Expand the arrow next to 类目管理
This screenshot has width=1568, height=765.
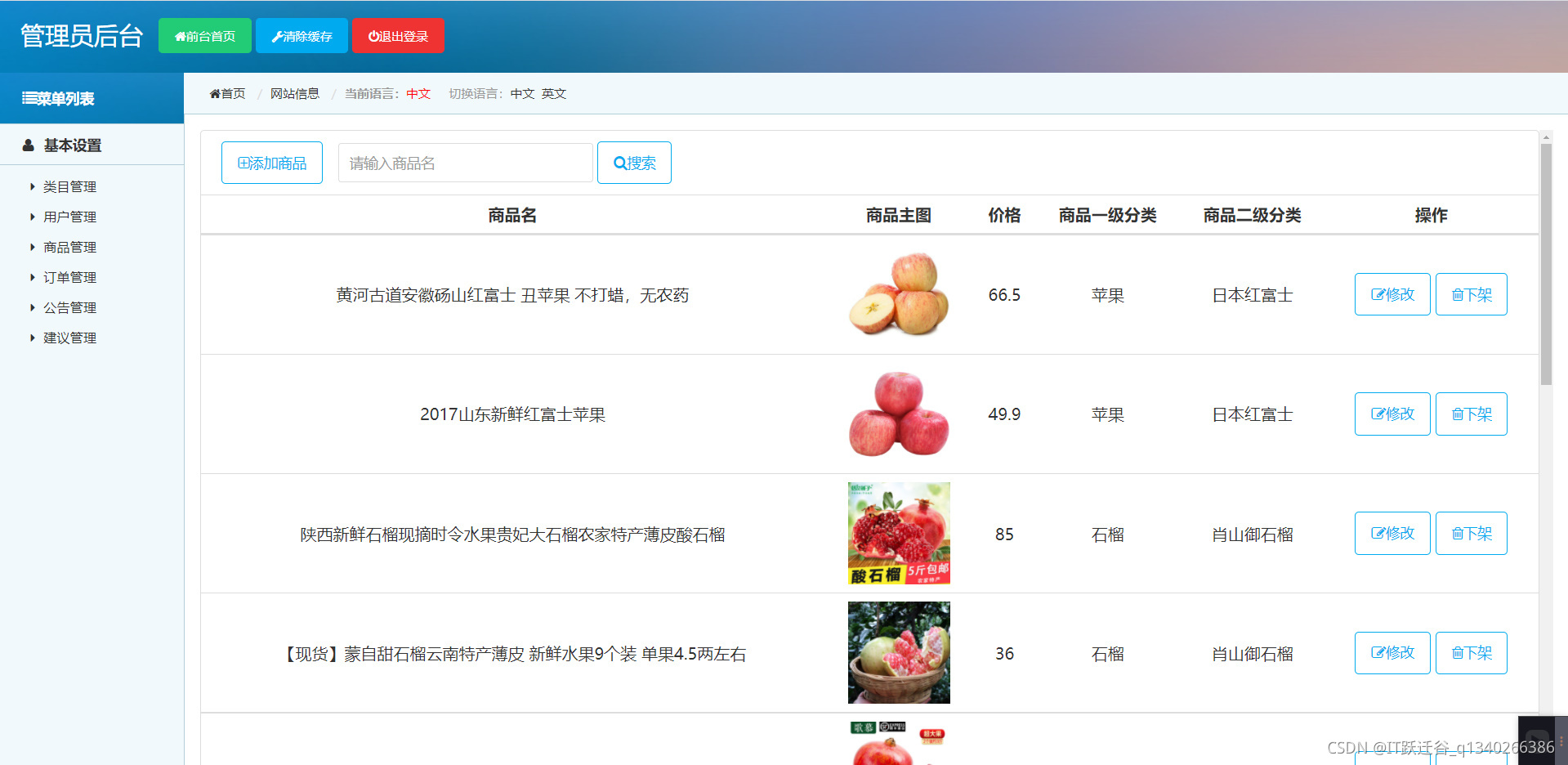pyautogui.click(x=33, y=186)
